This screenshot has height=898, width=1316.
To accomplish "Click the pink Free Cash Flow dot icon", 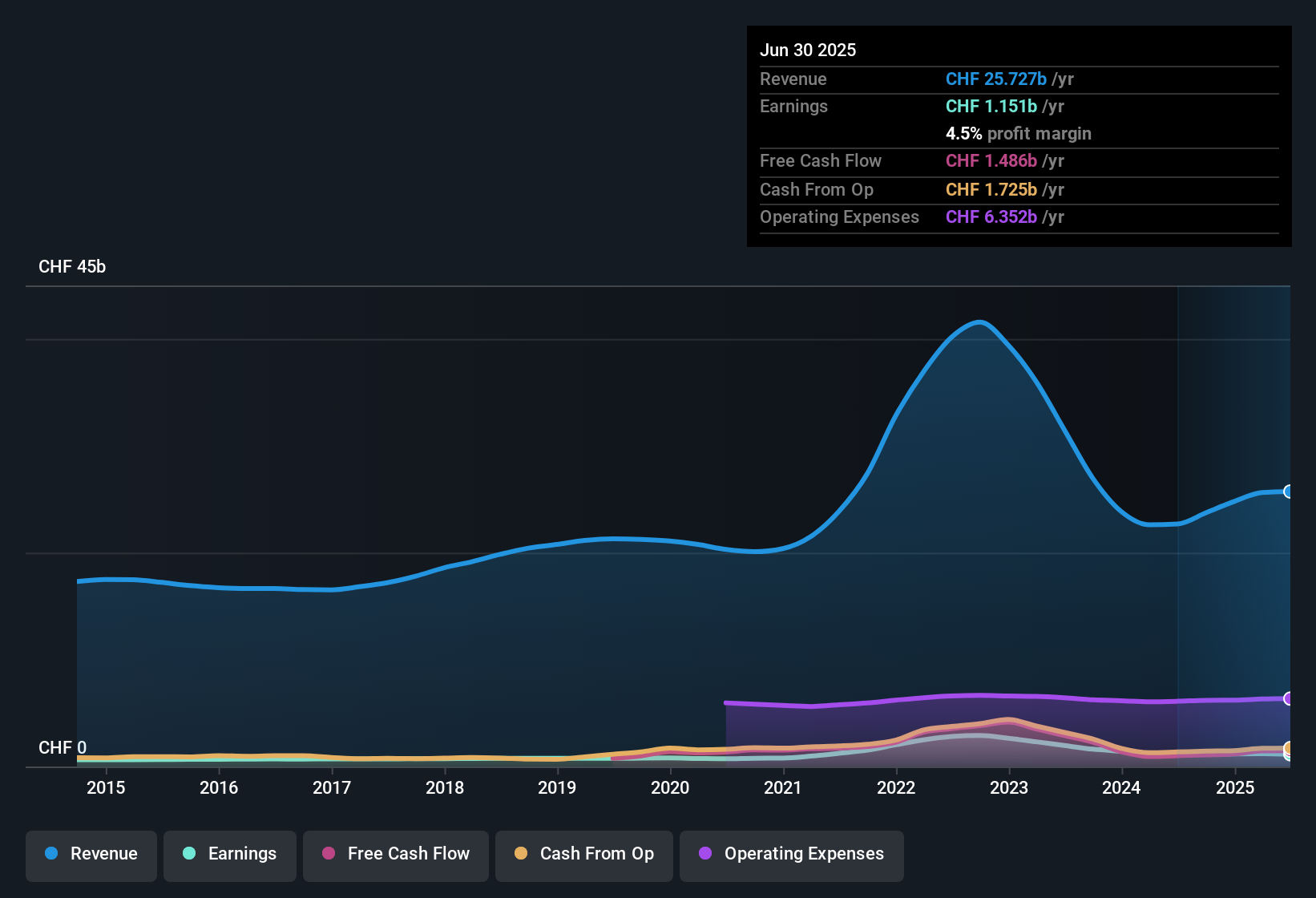I will 327,854.
